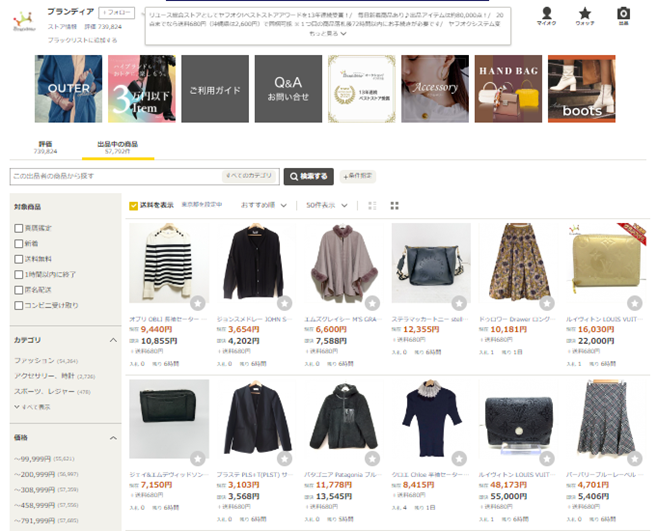Add the black pouch item to watchlist

(x=198, y=458)
